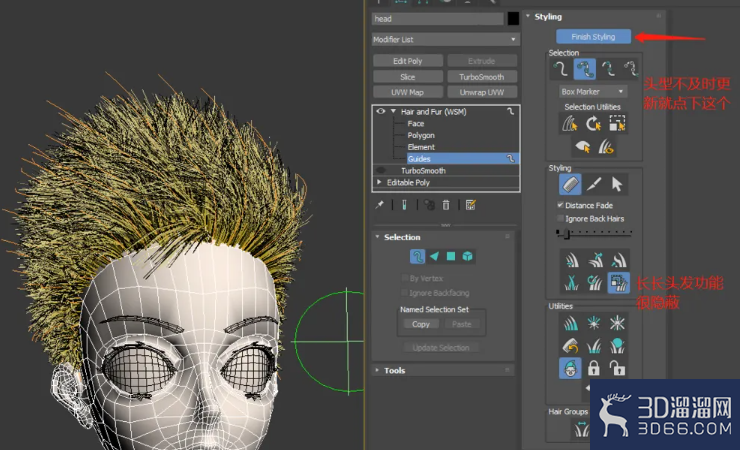Select the Face sub-object level
Viewport: 740px width, 450px height.
416,124
